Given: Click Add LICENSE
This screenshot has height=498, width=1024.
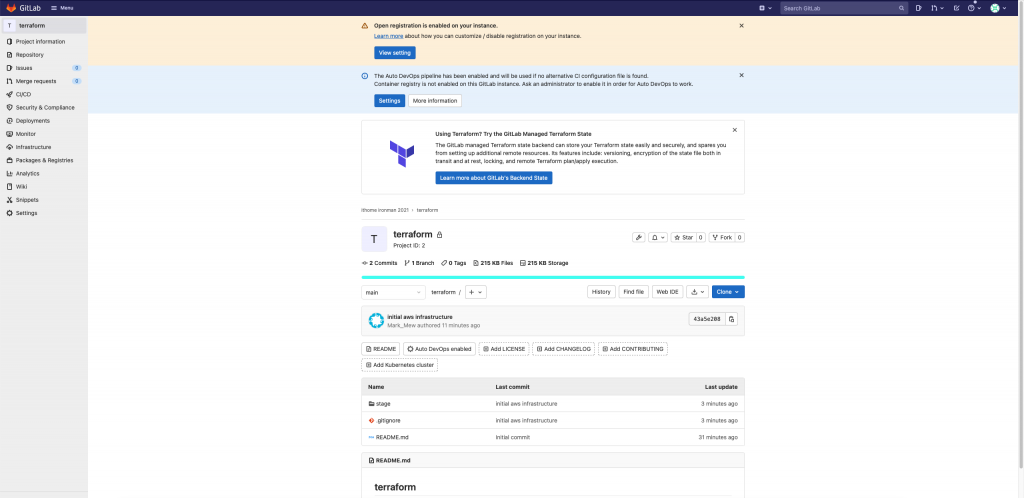Looking at the screenshot, I should click(504, 349).
